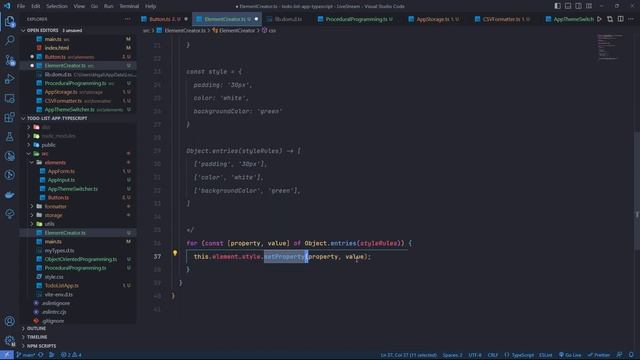Viewport: 640px width, 360px height.
Task: Change the UTF-8 encoding setting
Action: 475,355
